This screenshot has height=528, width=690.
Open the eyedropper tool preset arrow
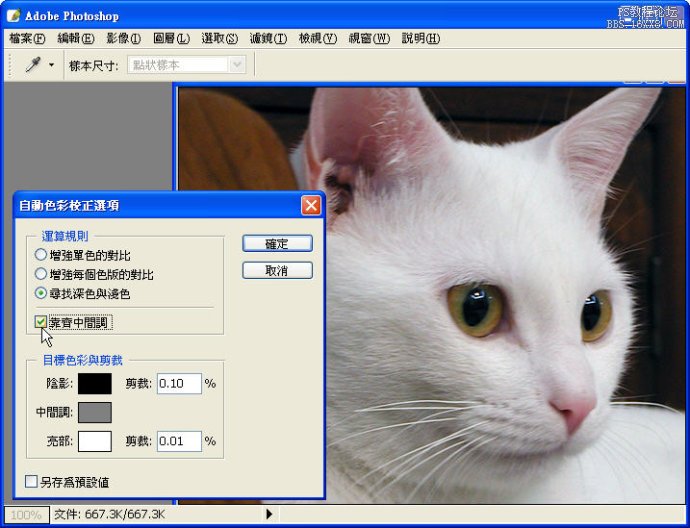(x=51, y=65)
